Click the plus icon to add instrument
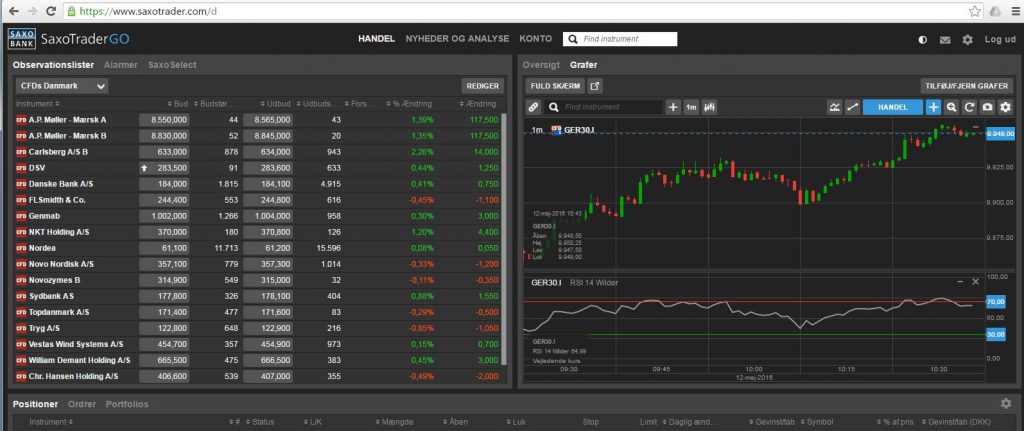 673,107
